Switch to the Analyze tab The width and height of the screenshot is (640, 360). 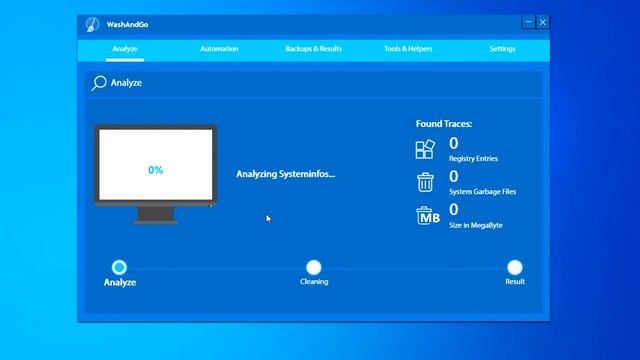click(x=125, y=49)
